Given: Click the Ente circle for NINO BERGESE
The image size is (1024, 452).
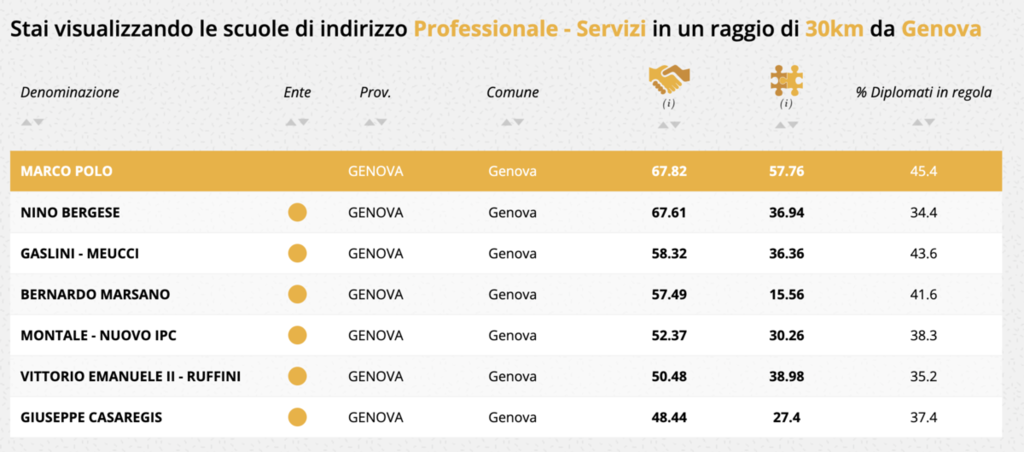Looking at the screenshot, I should pyautogui.click(x=297, y=212).
